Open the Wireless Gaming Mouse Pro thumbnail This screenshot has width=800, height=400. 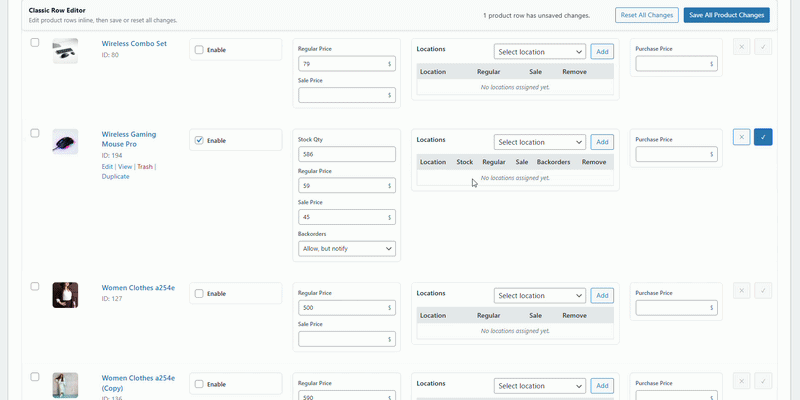[x=65, y=141]
